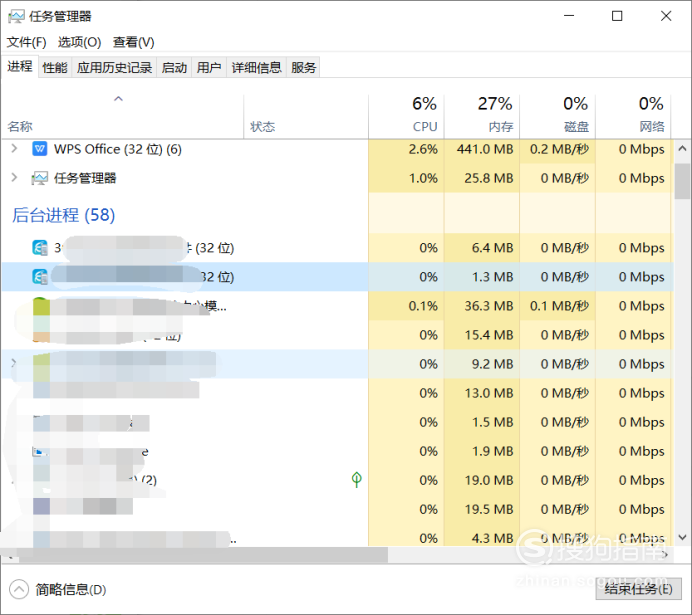Minimize the Task Manager window
Screen dimensions: 692x615
[569, 16]
